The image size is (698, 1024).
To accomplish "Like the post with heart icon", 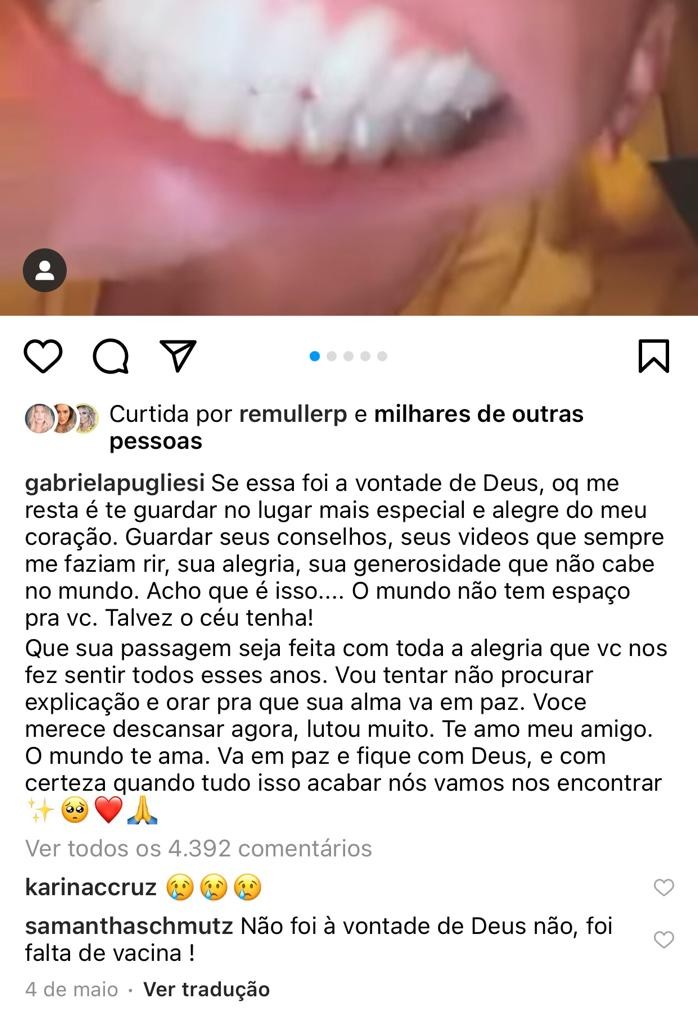I will click(43, 356).
